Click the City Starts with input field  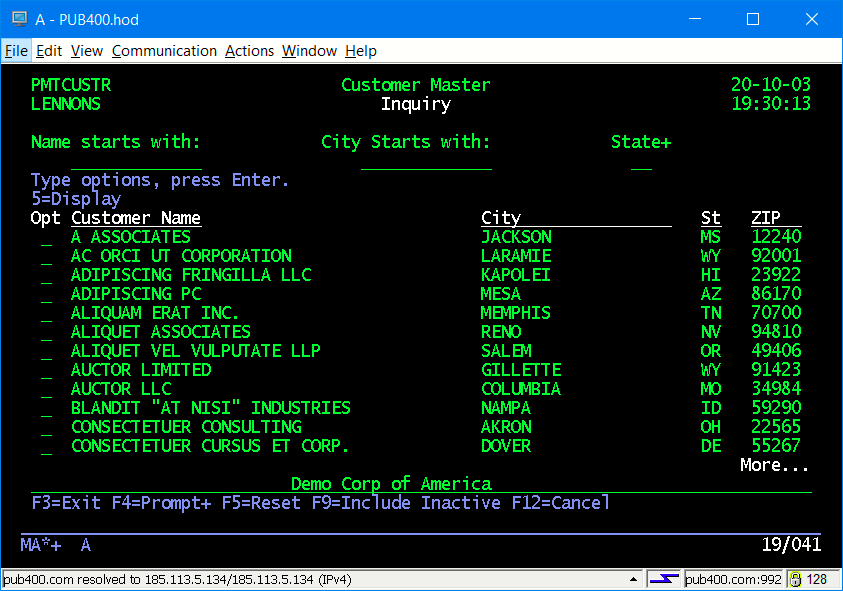coord(425,162)
